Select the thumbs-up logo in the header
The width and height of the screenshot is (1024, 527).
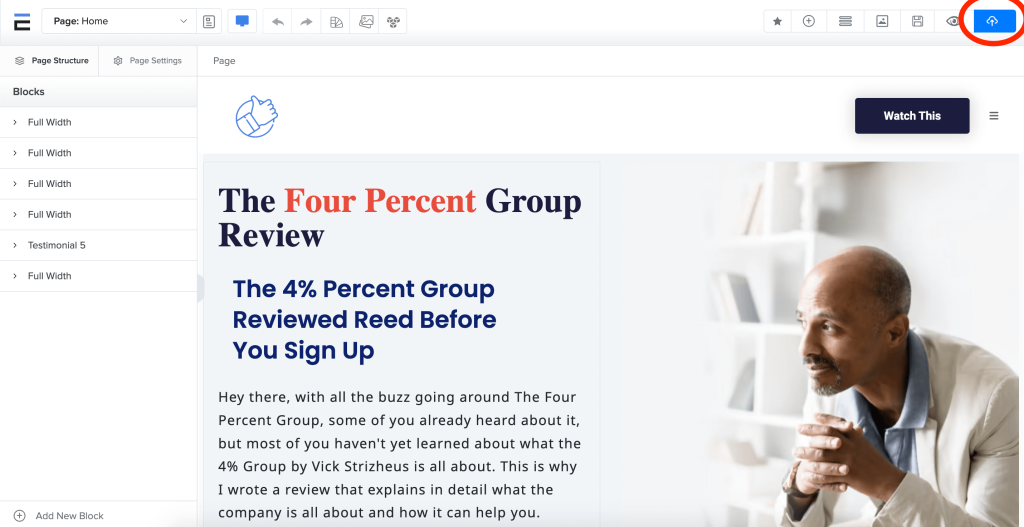click(x=257, y=116)
